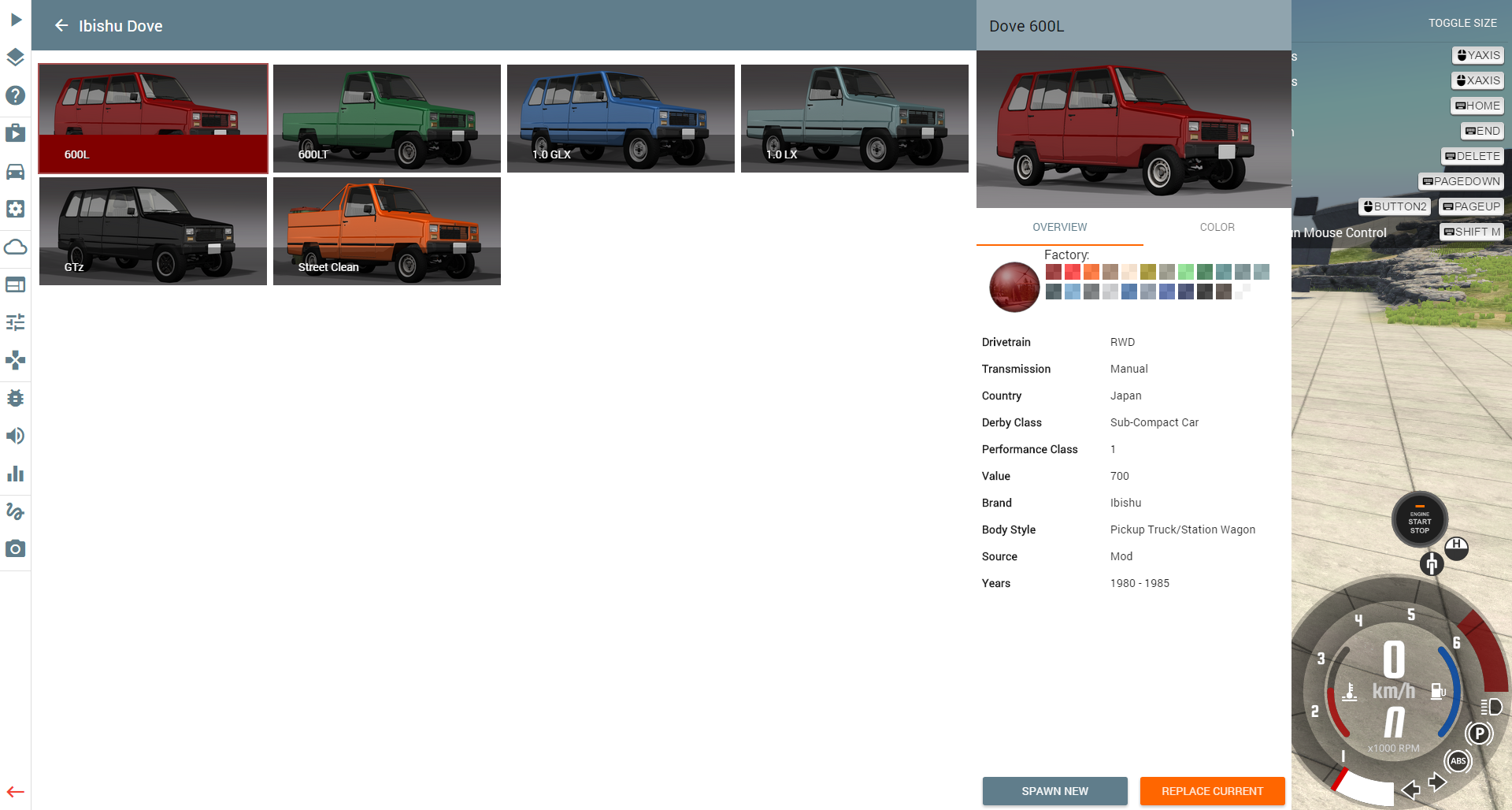Open the vehicles car icon in sidebar
Viewport: 1512px width, 810px height.
pos(16,171)
